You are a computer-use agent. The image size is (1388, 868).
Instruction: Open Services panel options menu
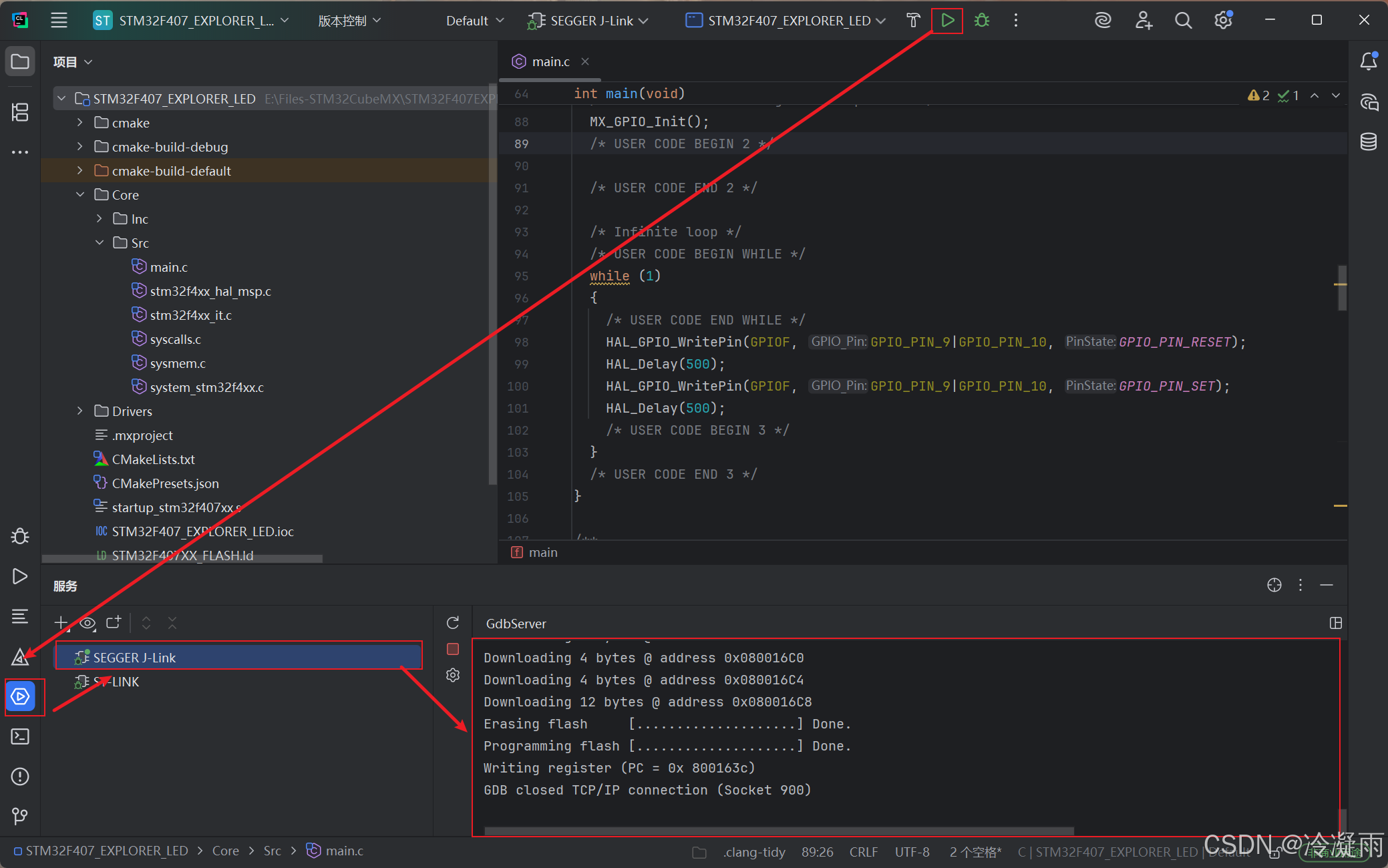click(1300, 585)
